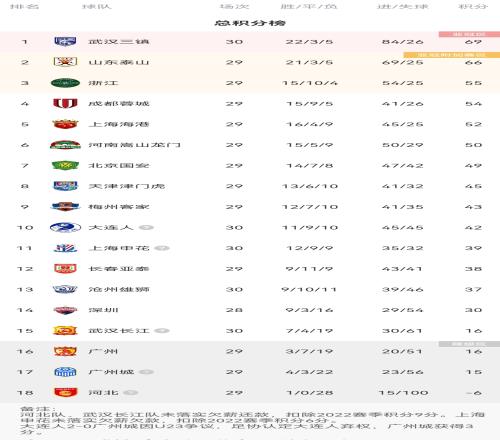Open the 河北 red team badge
The height and width of the screenshot is (440, 500).
click(65, 392)
